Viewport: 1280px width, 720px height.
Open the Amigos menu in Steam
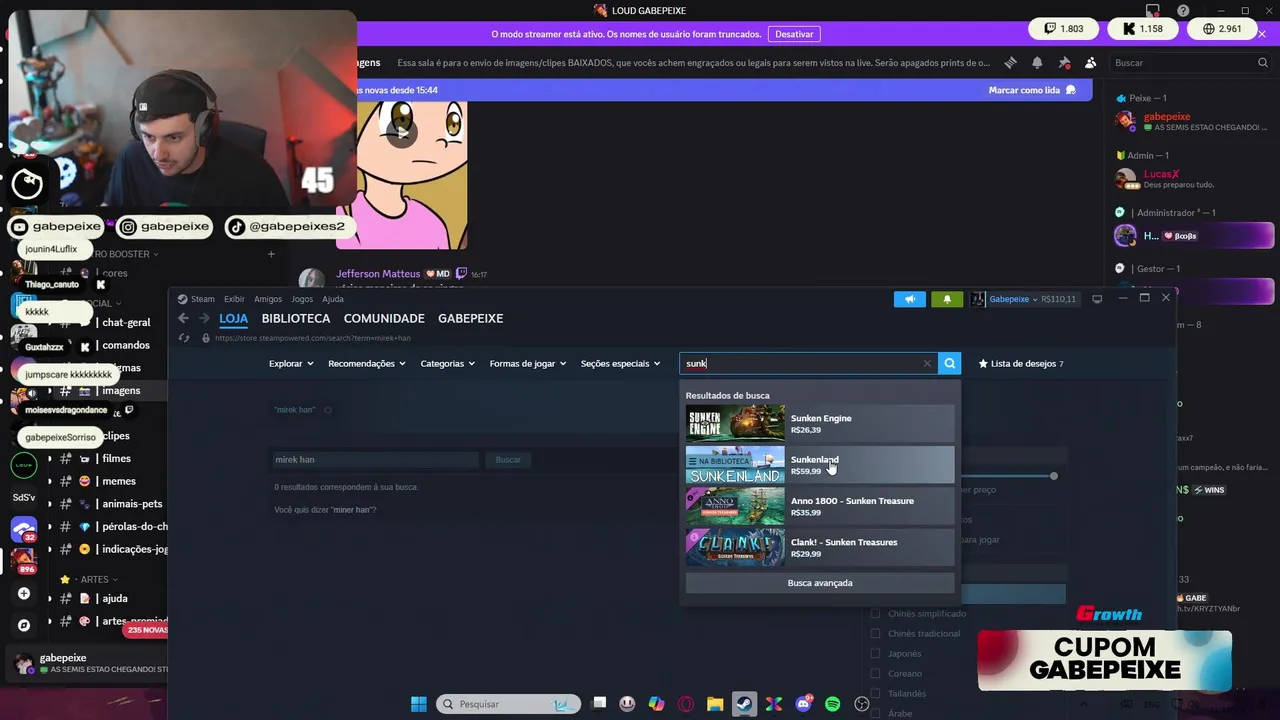268,299
